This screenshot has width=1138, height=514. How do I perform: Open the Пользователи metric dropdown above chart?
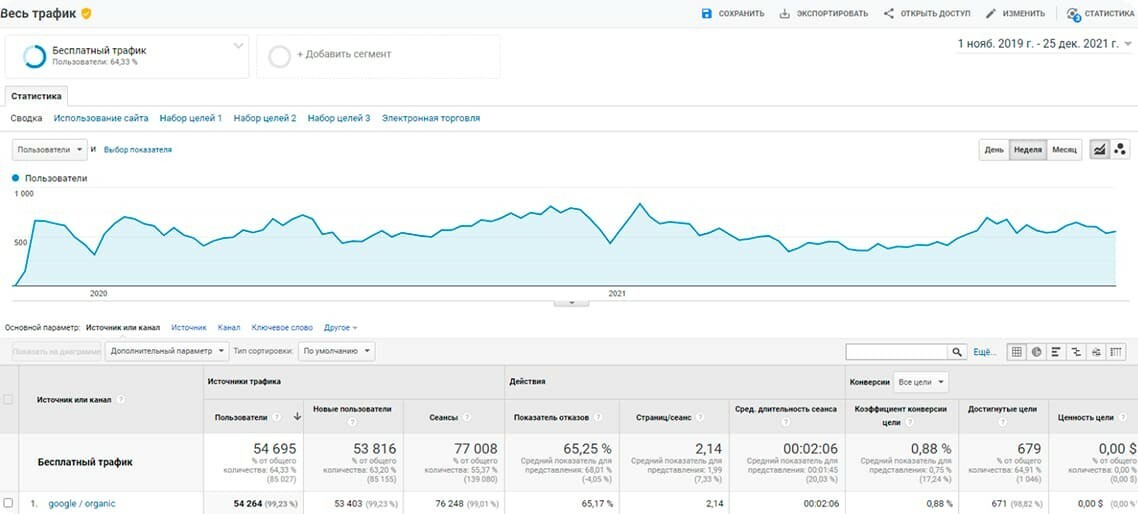point(50,150)
